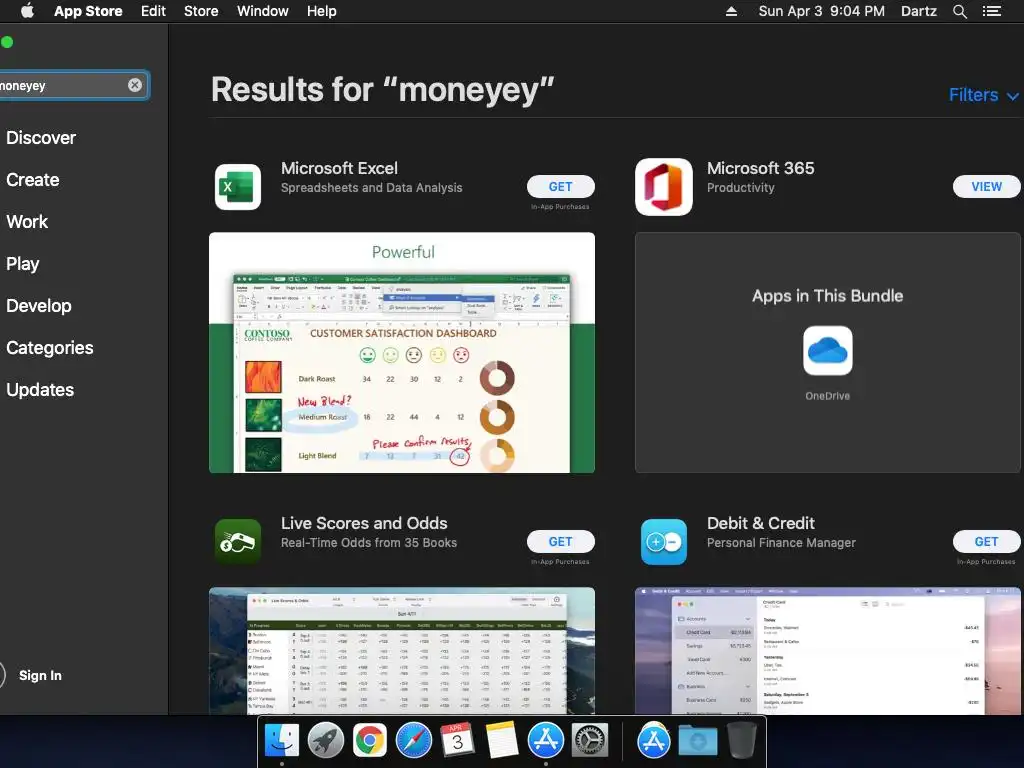This screenshot has height=768, width=1024.
Task: Click the Spreadsheets and Data Analysis subtitle
Action: pos(372,188)
